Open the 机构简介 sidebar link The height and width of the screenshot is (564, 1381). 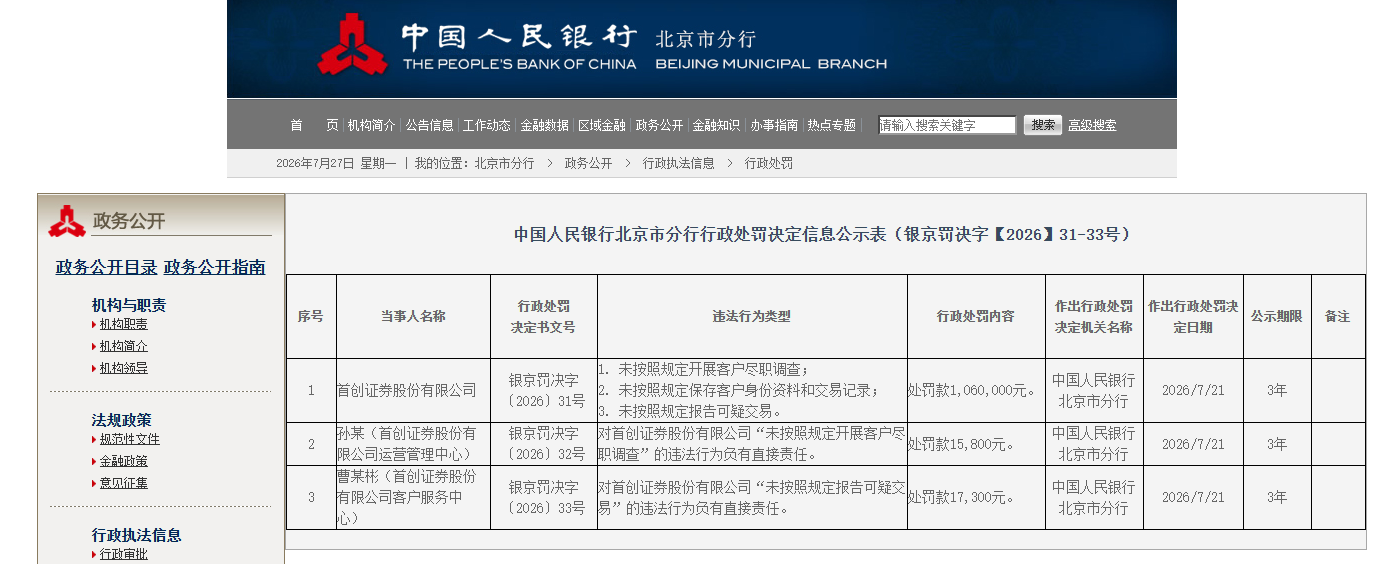[124, 346]
